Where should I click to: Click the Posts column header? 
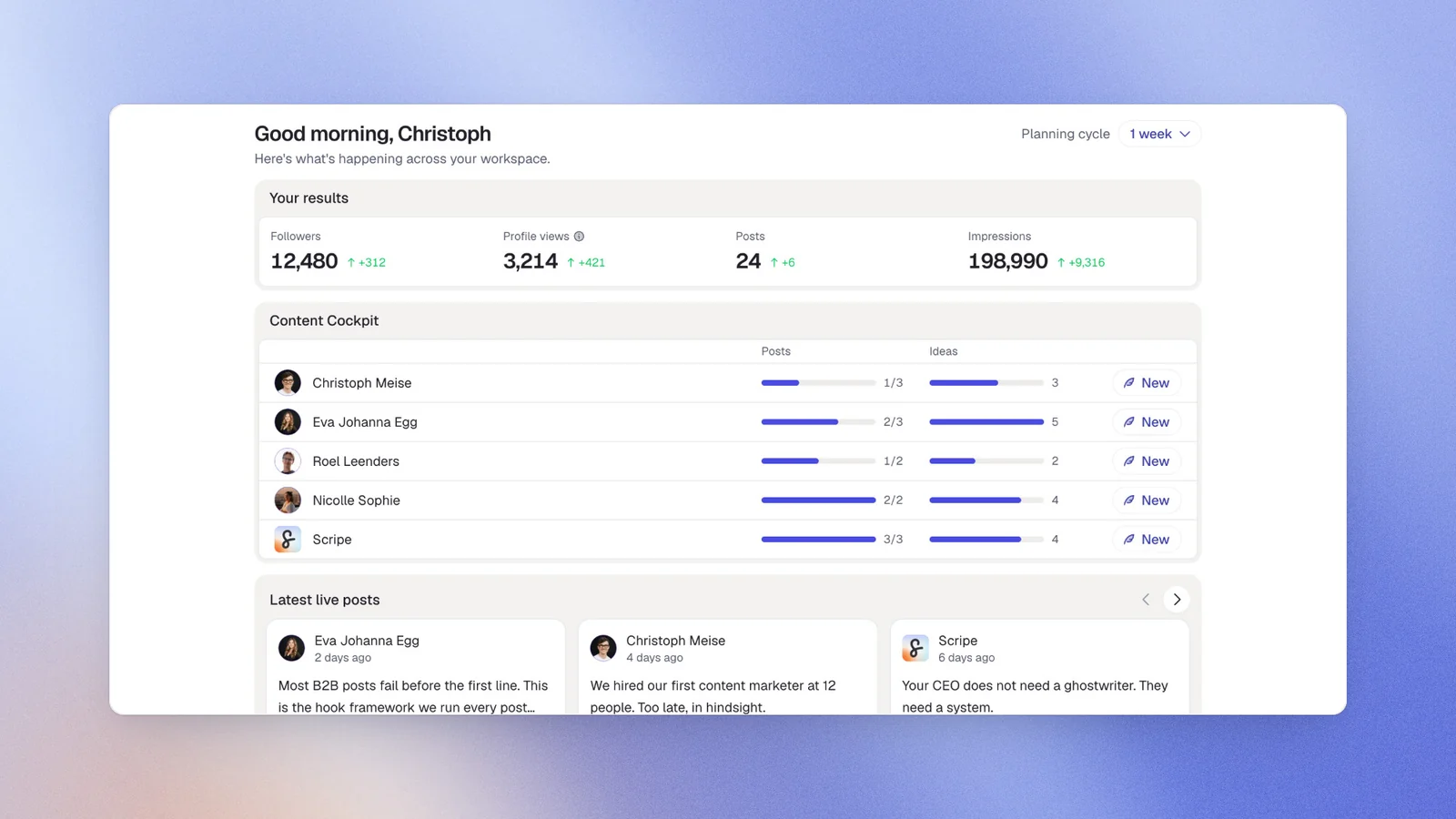pos(775,351)
